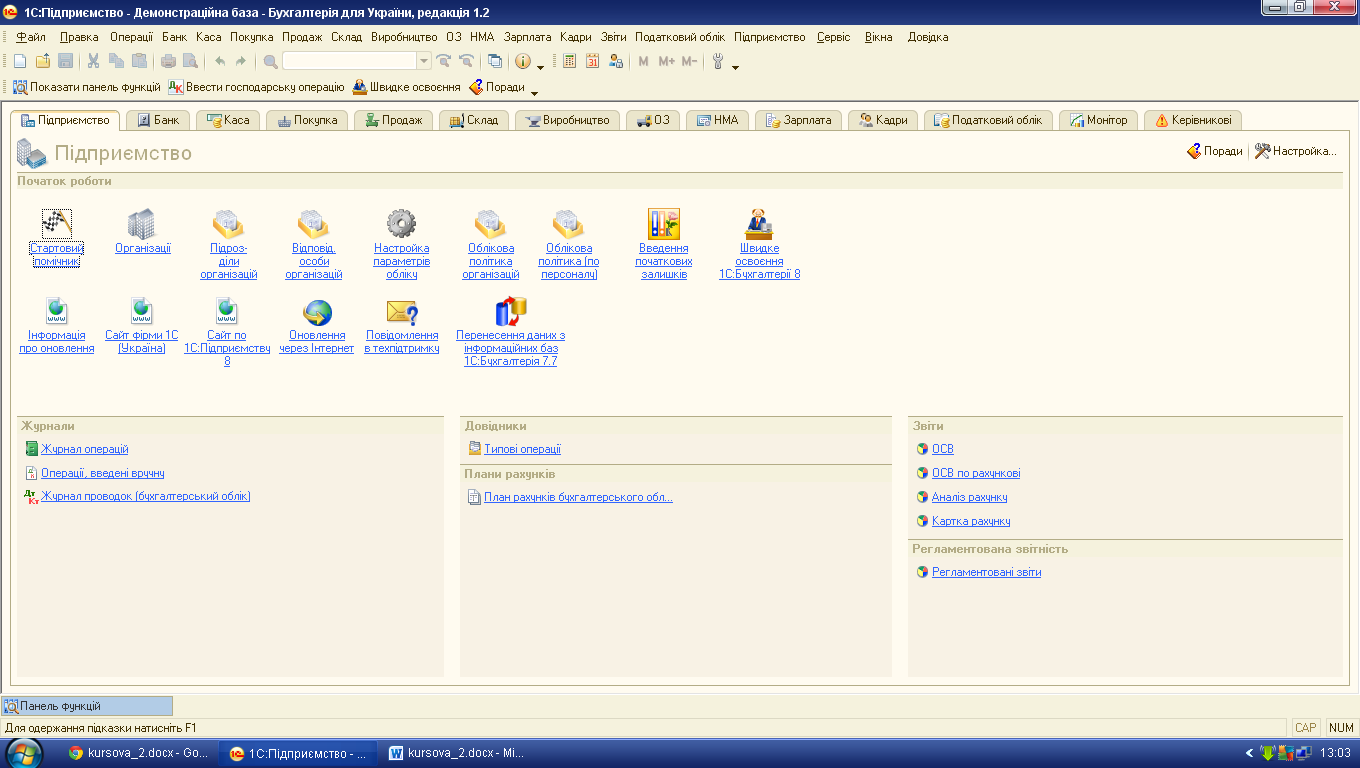
Task: Open the Введення початкових залишків icon
Action: coord(664,224)
